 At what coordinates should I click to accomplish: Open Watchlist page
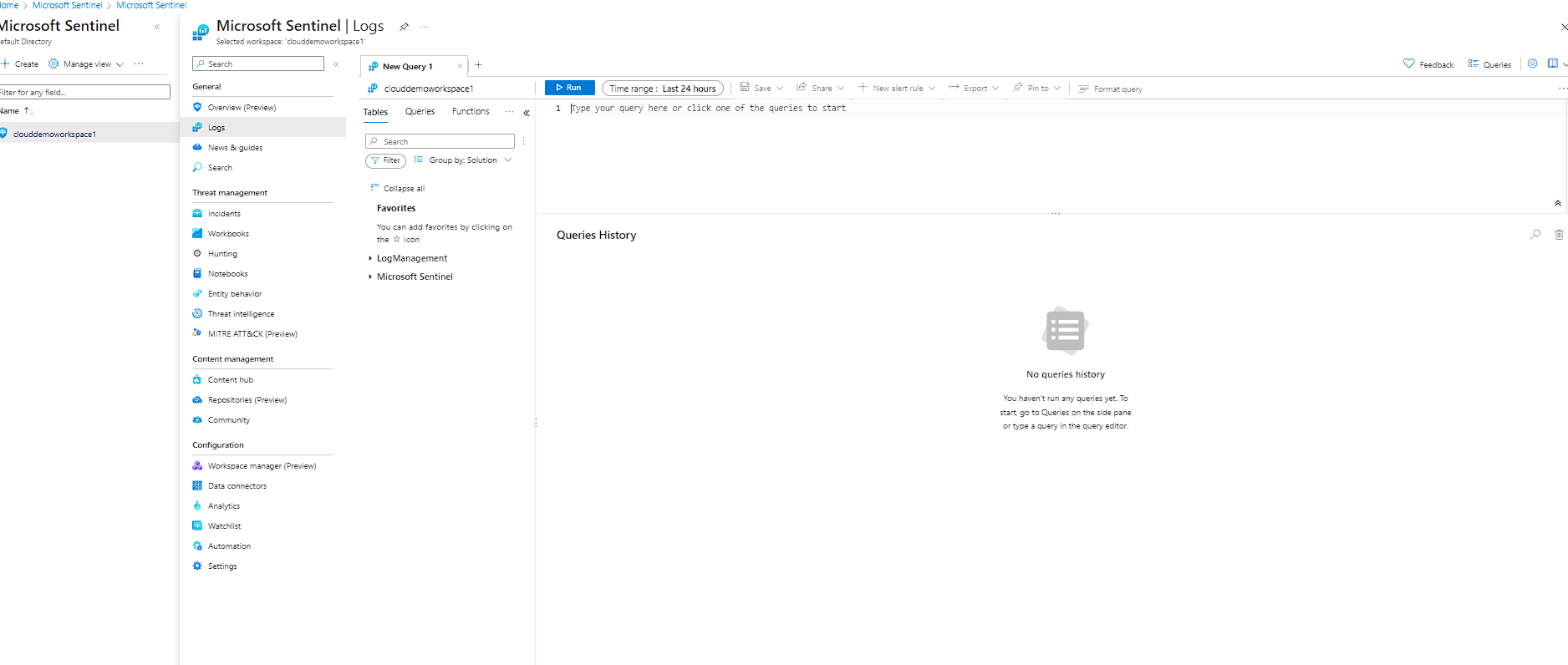coord(224,525)
